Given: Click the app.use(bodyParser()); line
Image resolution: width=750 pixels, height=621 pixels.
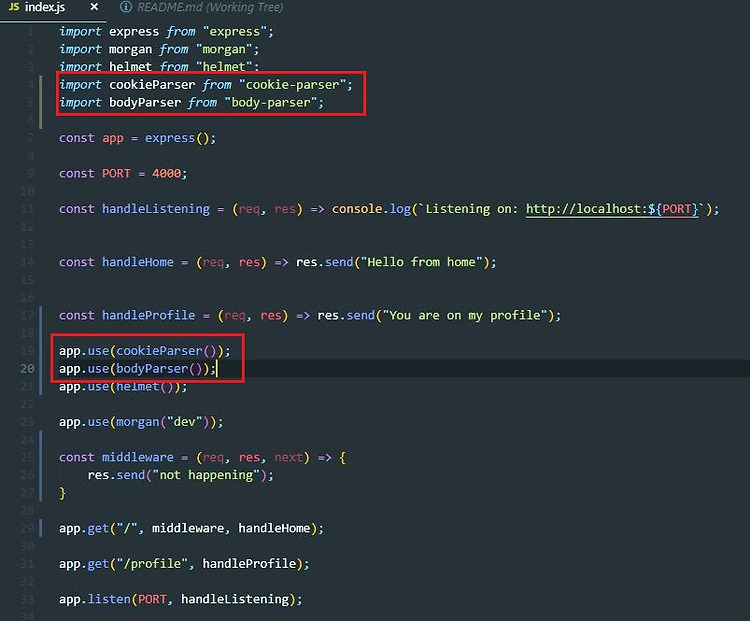Looking at the screenshot, I should coord(138,368).
